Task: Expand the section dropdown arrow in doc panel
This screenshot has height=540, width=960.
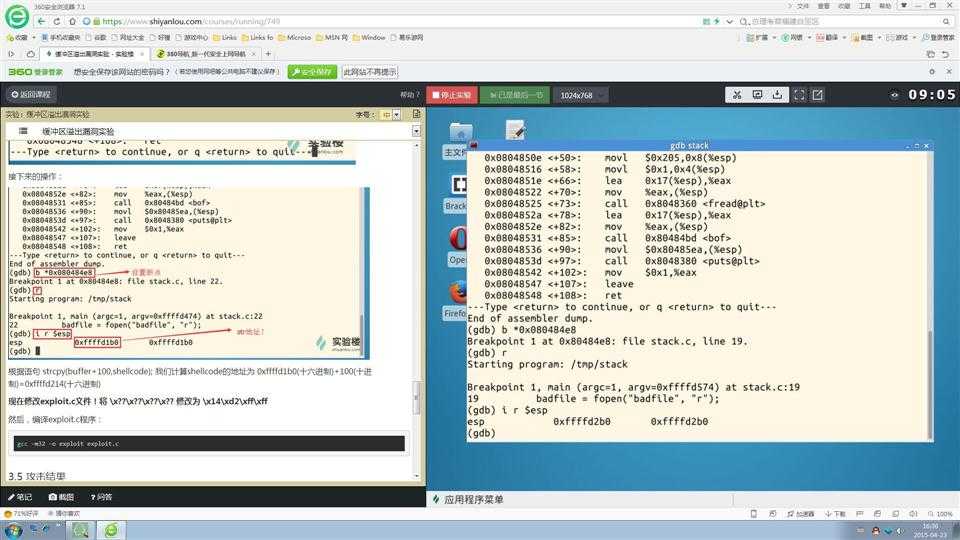Action: point(416,131)
